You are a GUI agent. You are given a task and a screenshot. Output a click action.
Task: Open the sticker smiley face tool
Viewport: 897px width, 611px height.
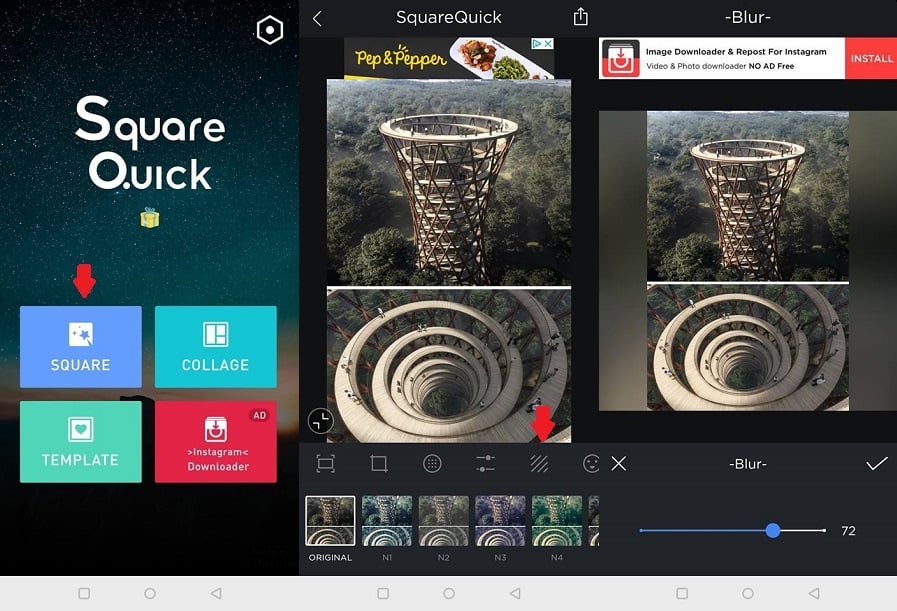coord(591,463)
